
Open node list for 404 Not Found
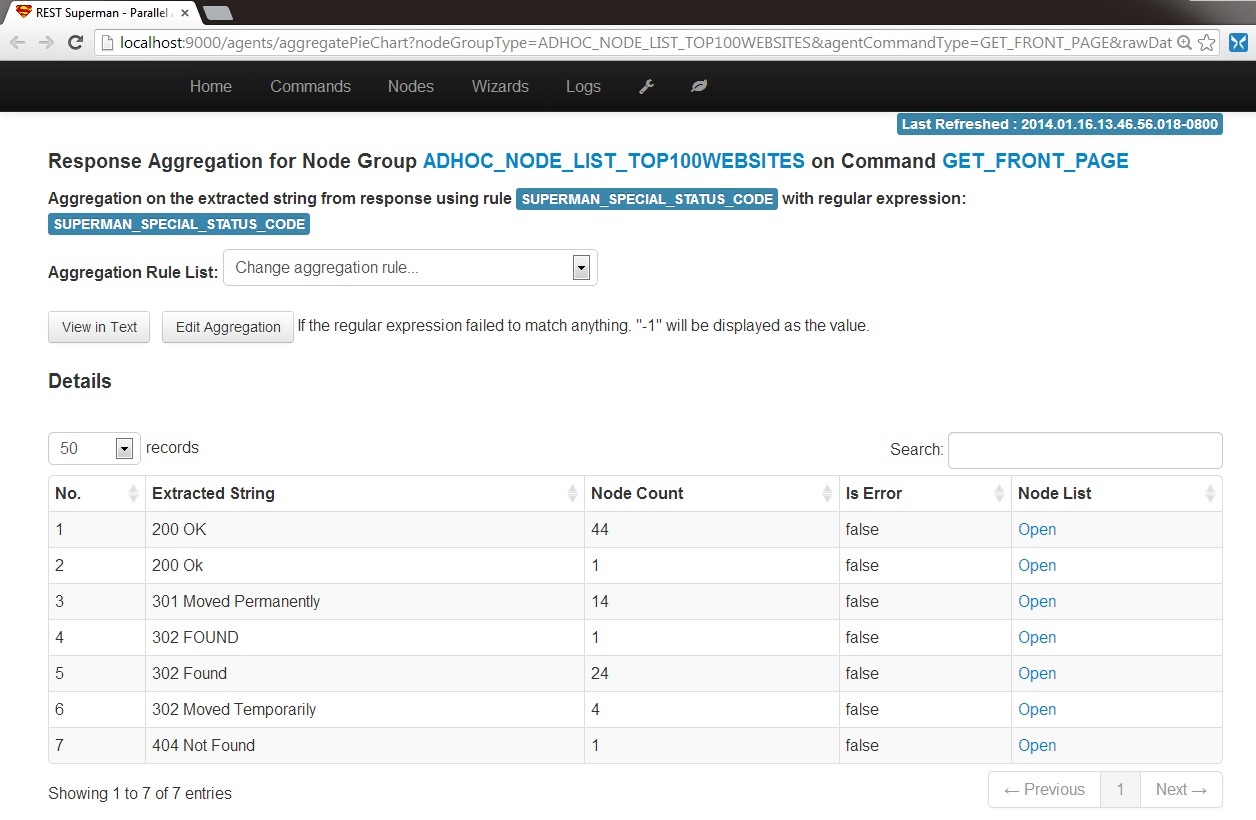(x=1037, y=745)
